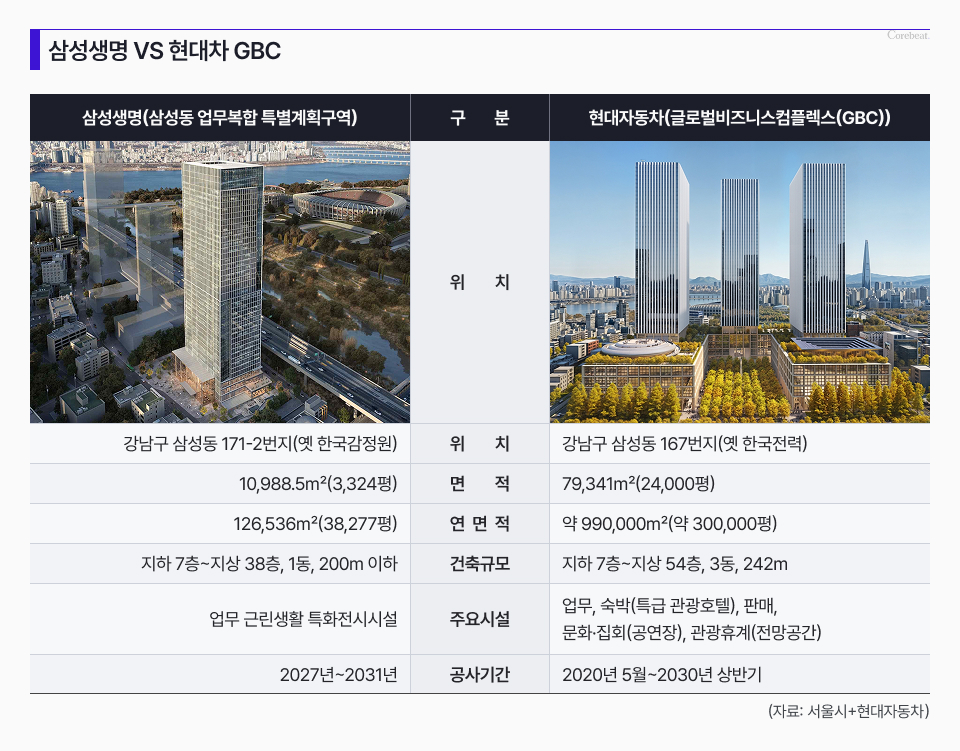Click the '건축규모' row label
Image resolution: width=960 pixels, height=751 pixels.
(x=480, y=564)
